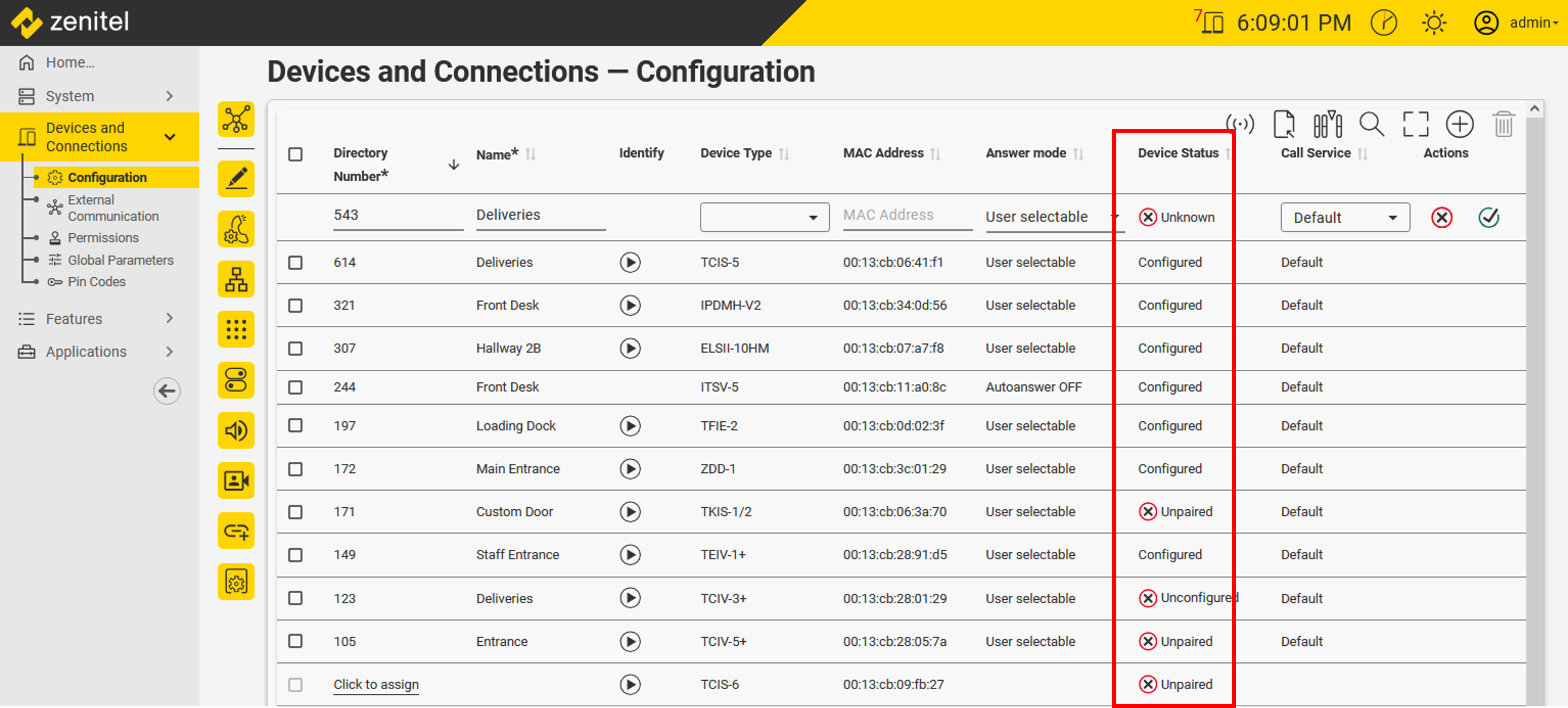Open the search magnifier icon

1371,125
